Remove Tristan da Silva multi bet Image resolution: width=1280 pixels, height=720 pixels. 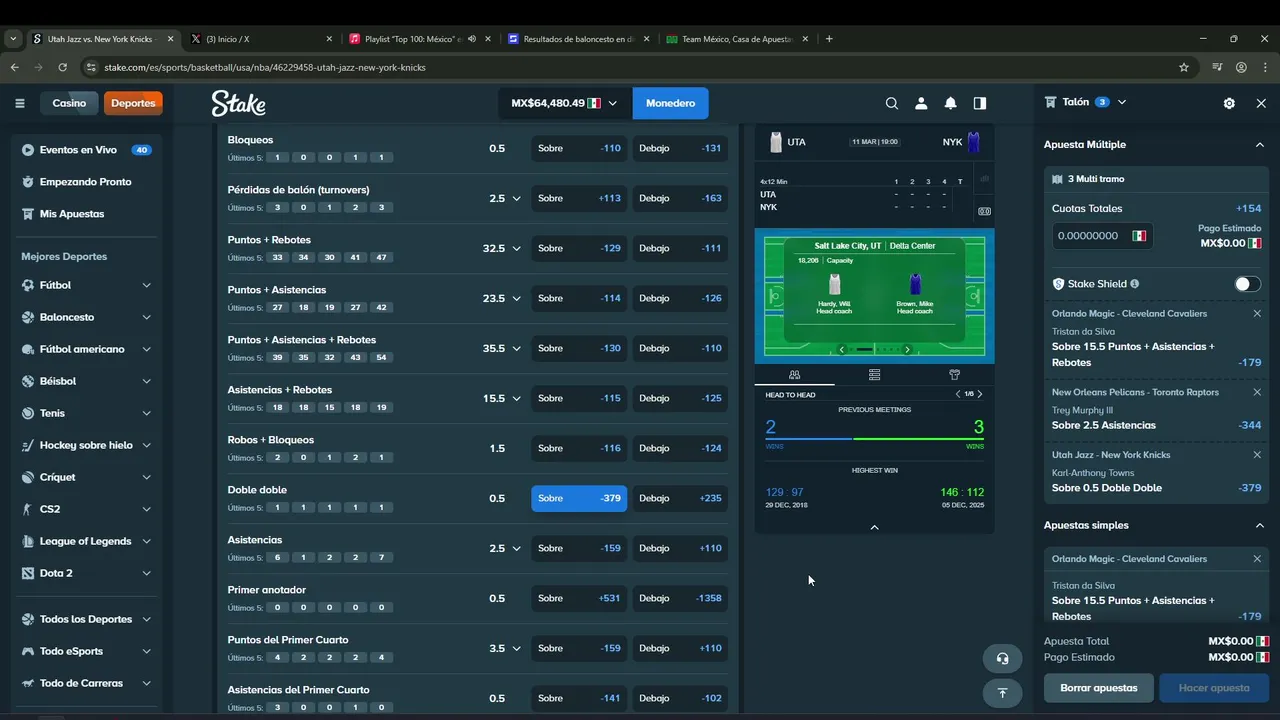1257,313
